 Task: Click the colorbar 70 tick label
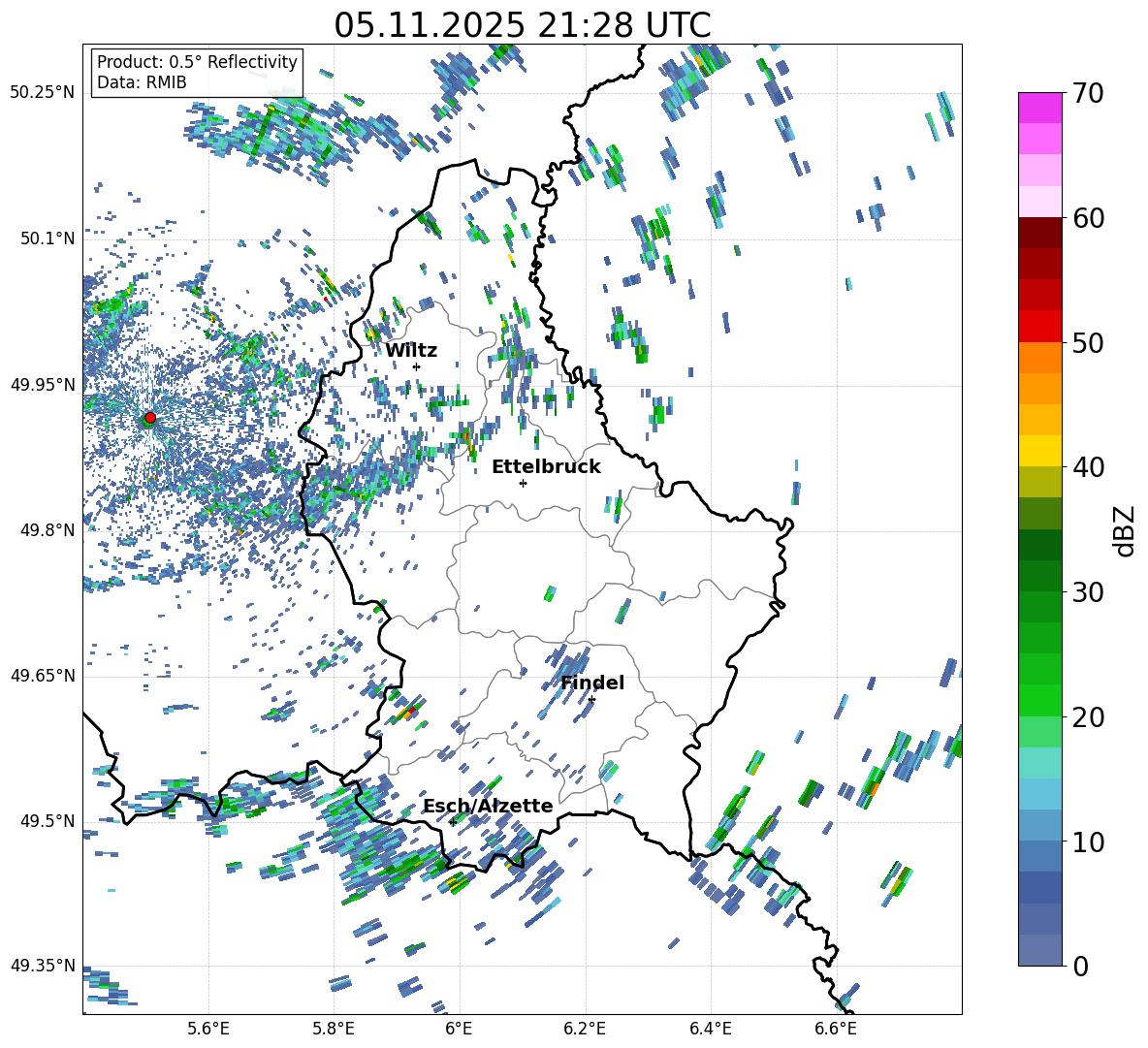click(x=1088, y=93)
